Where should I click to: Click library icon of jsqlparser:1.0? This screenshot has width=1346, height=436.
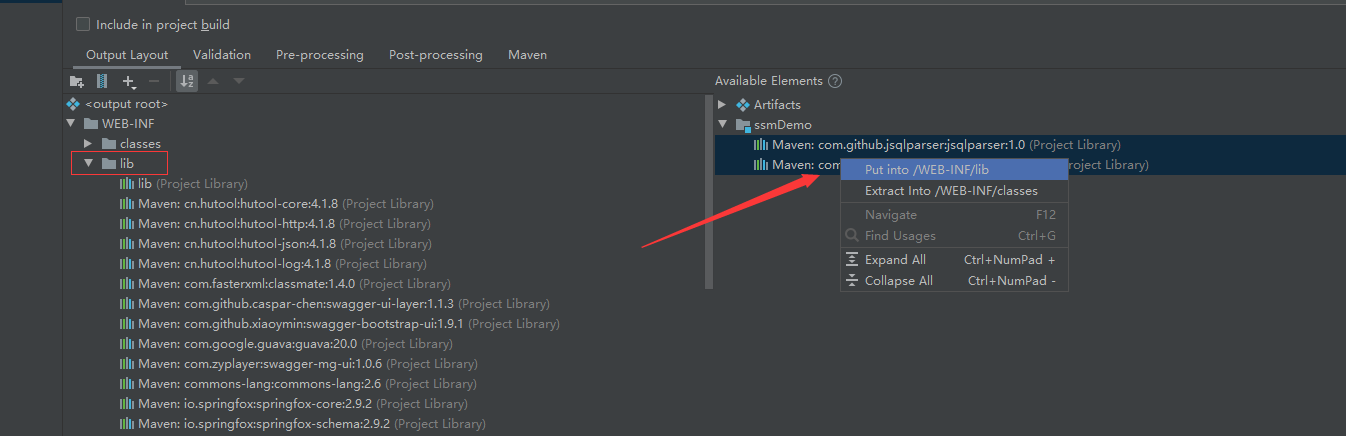[x=760, y=145]
